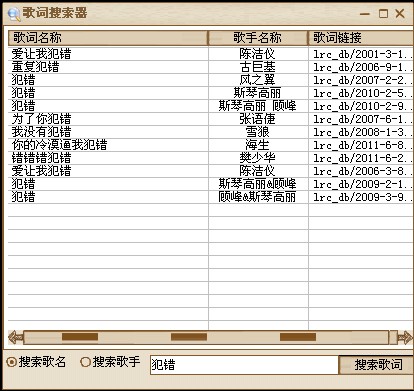Screen dimensions: 414x391
Task: Click the horizontal scrollbar track
Action: (206, 337)
